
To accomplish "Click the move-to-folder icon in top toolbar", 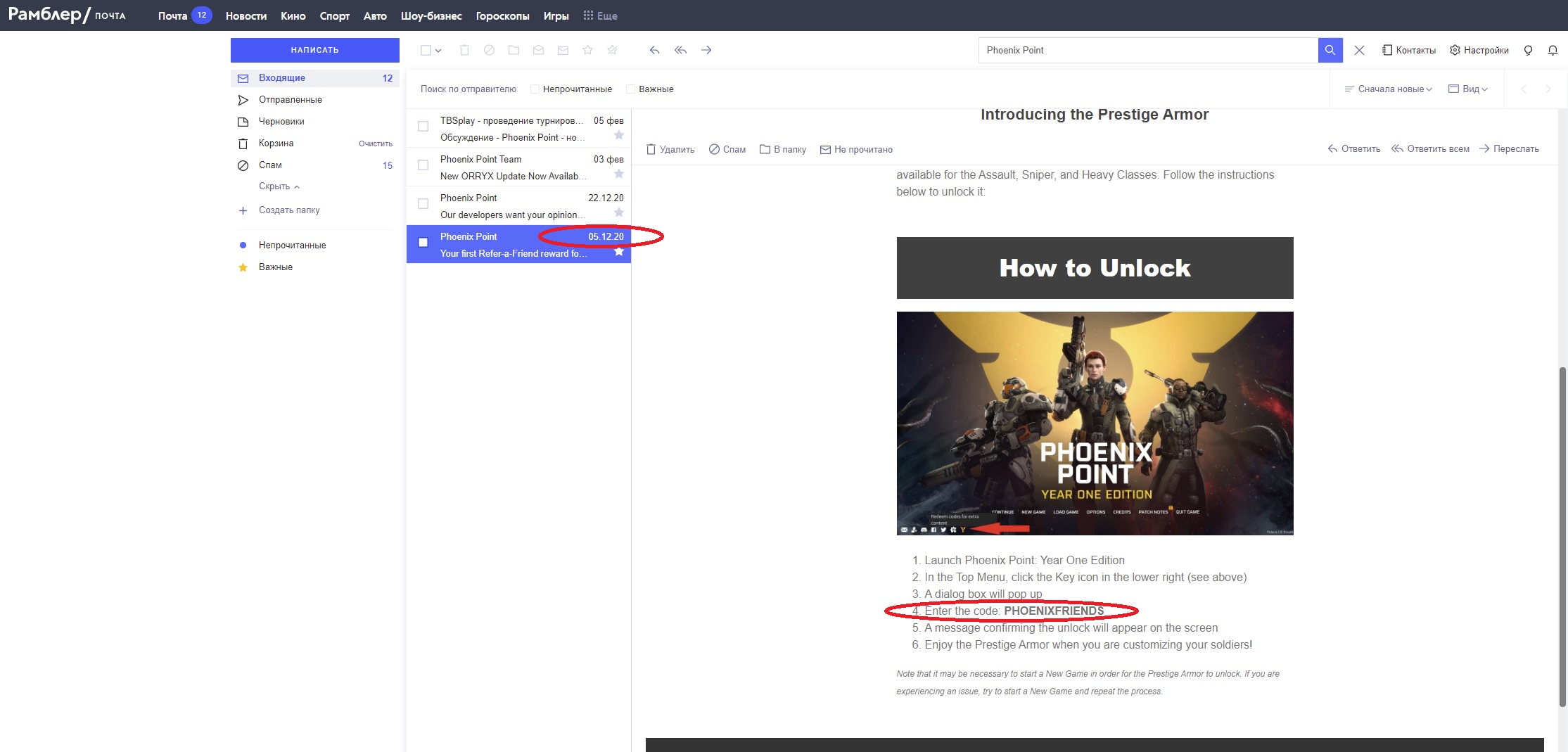I will coord(514,50).
